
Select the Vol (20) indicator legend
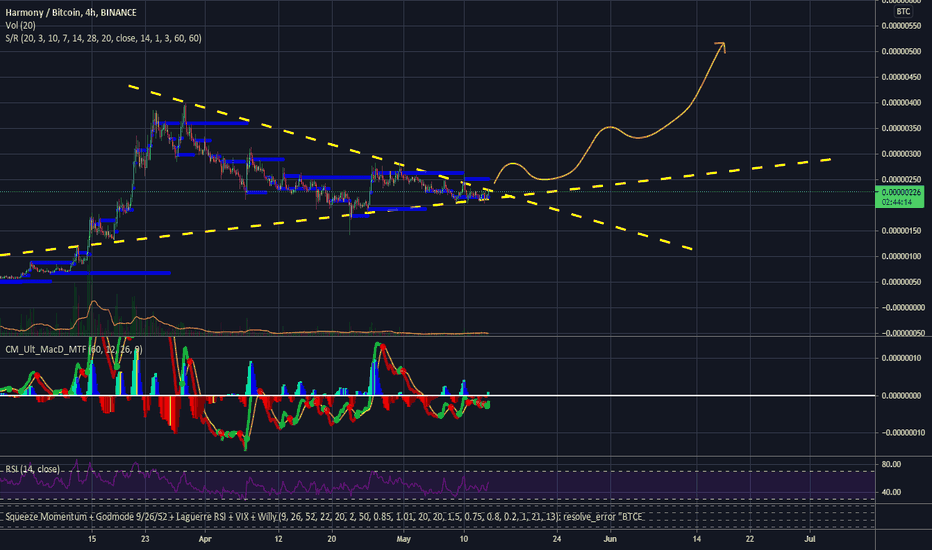(x=20, y=26)
